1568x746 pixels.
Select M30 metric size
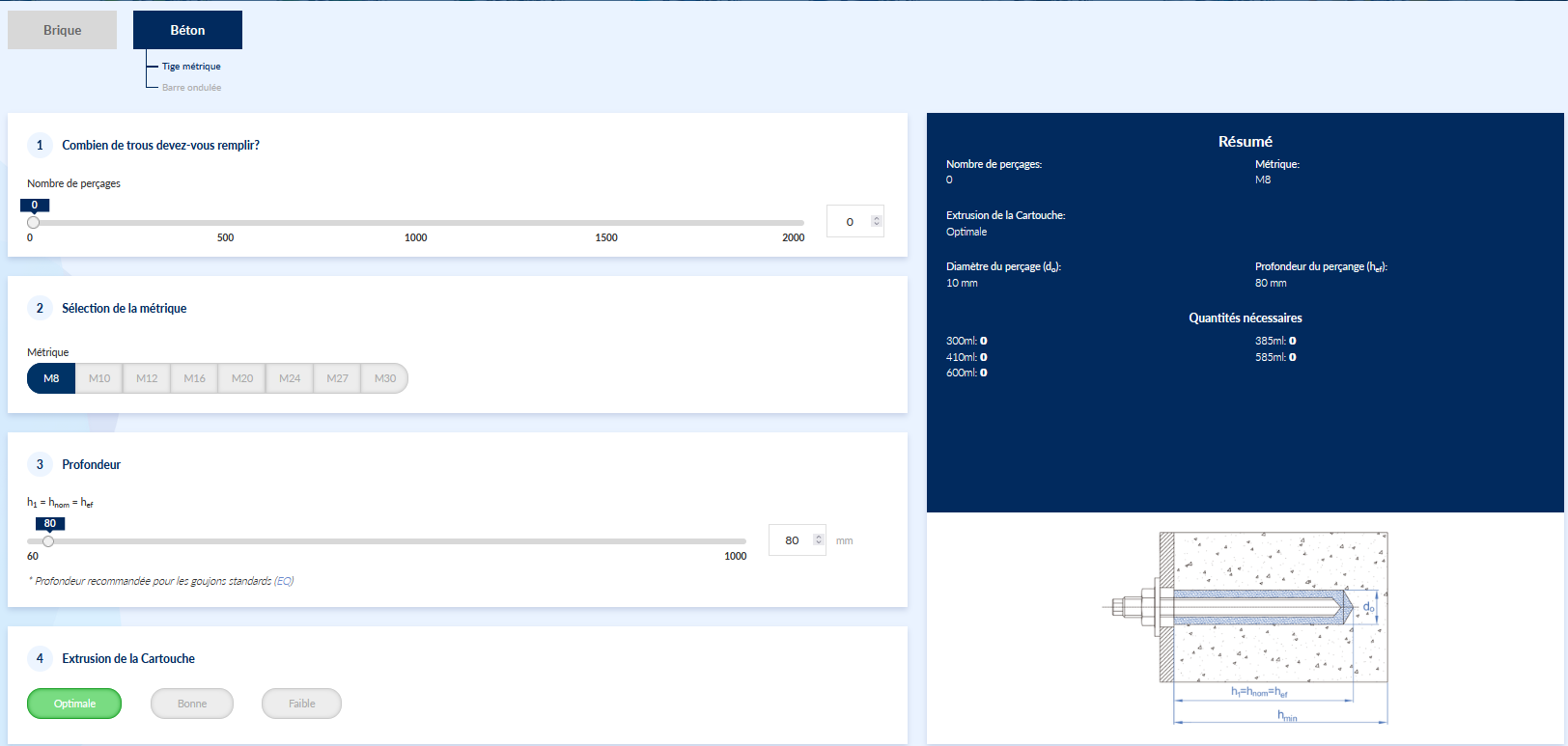385,378
